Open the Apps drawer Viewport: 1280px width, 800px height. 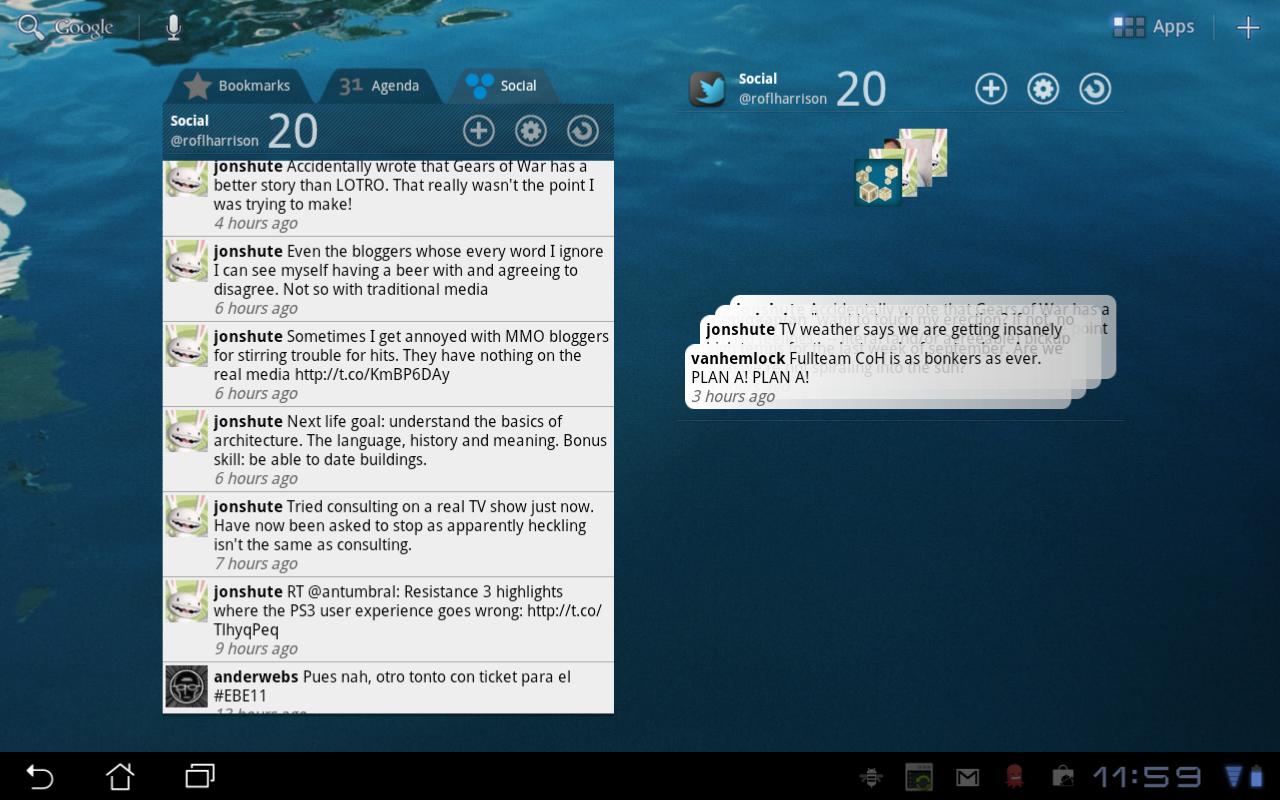coord(1154,27)
